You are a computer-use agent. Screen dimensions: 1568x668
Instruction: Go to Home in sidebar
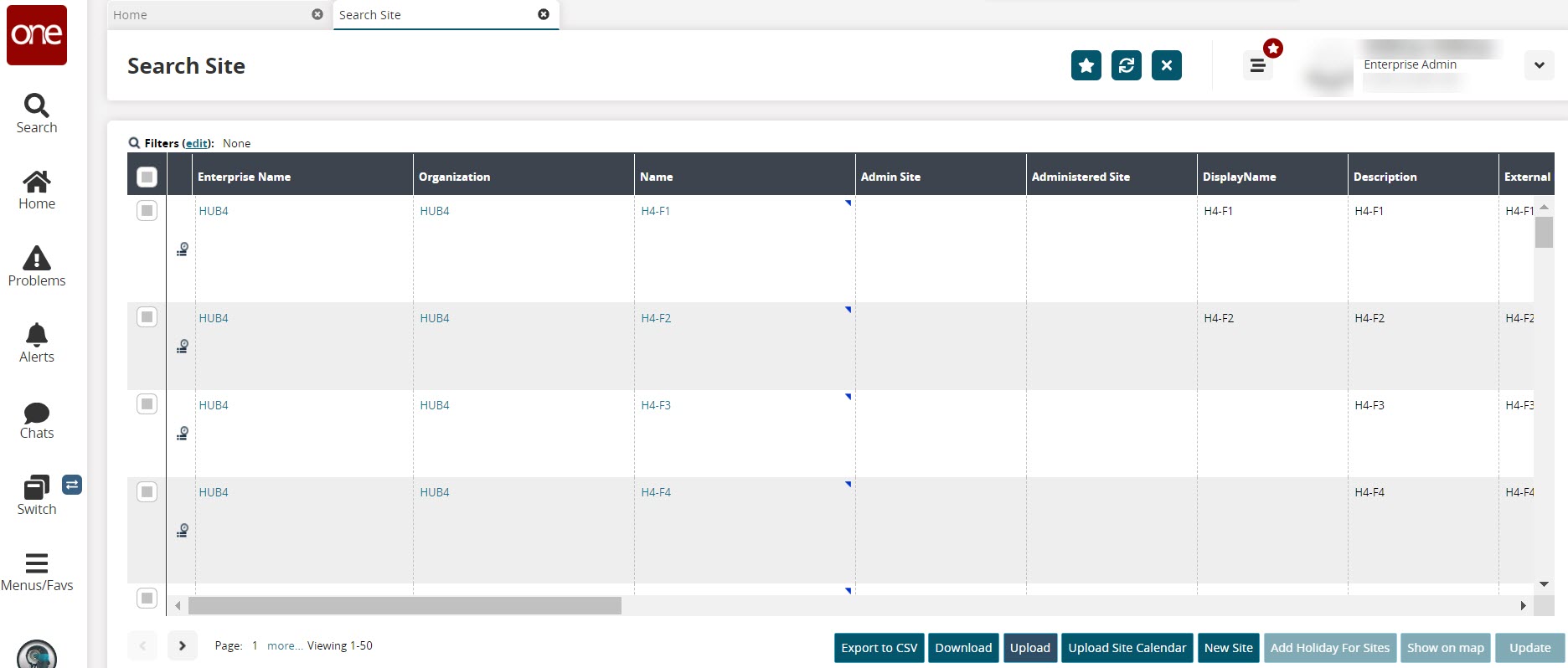[37, 190]
